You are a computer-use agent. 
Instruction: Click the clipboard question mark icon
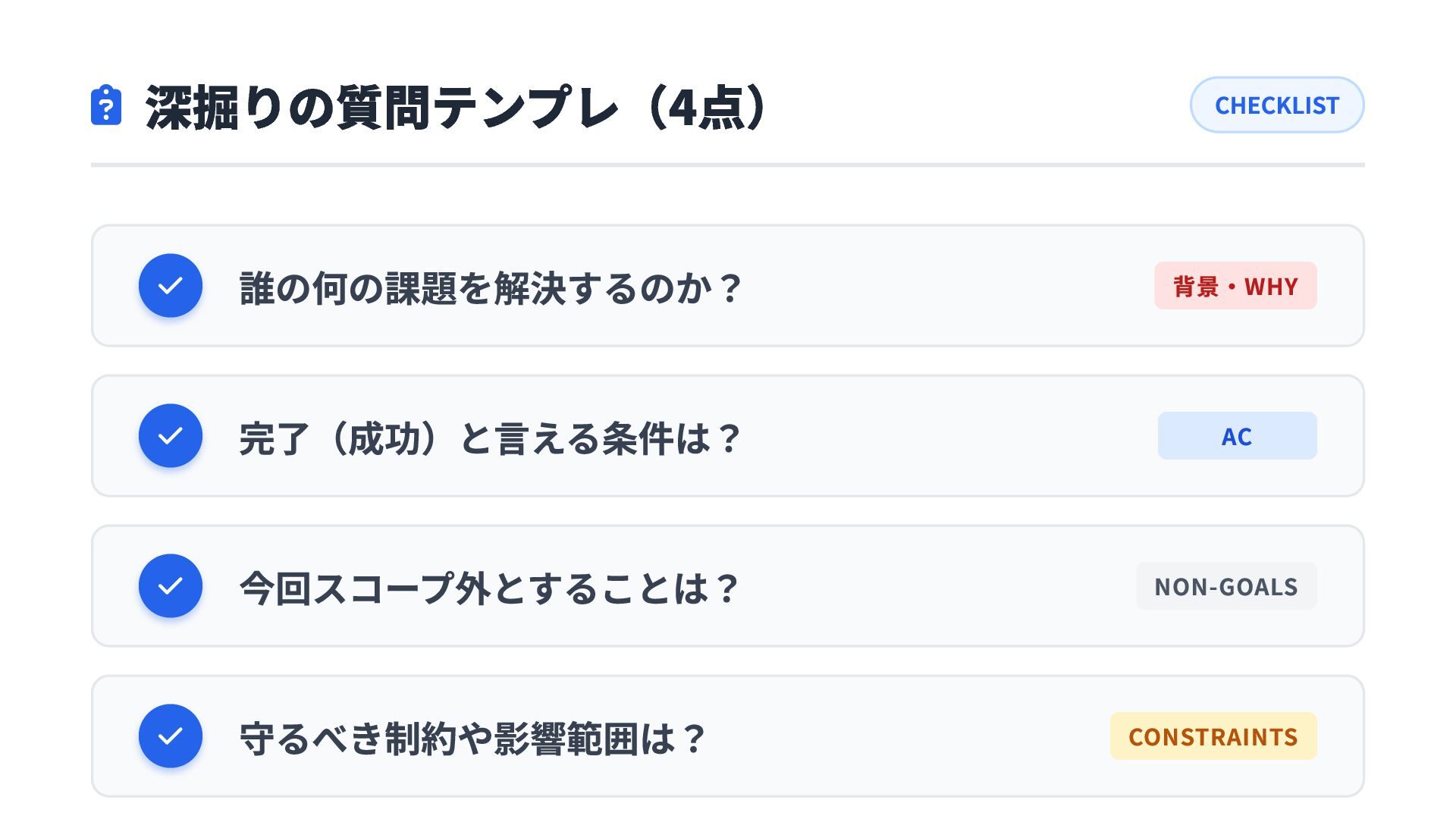click(106, 105)
